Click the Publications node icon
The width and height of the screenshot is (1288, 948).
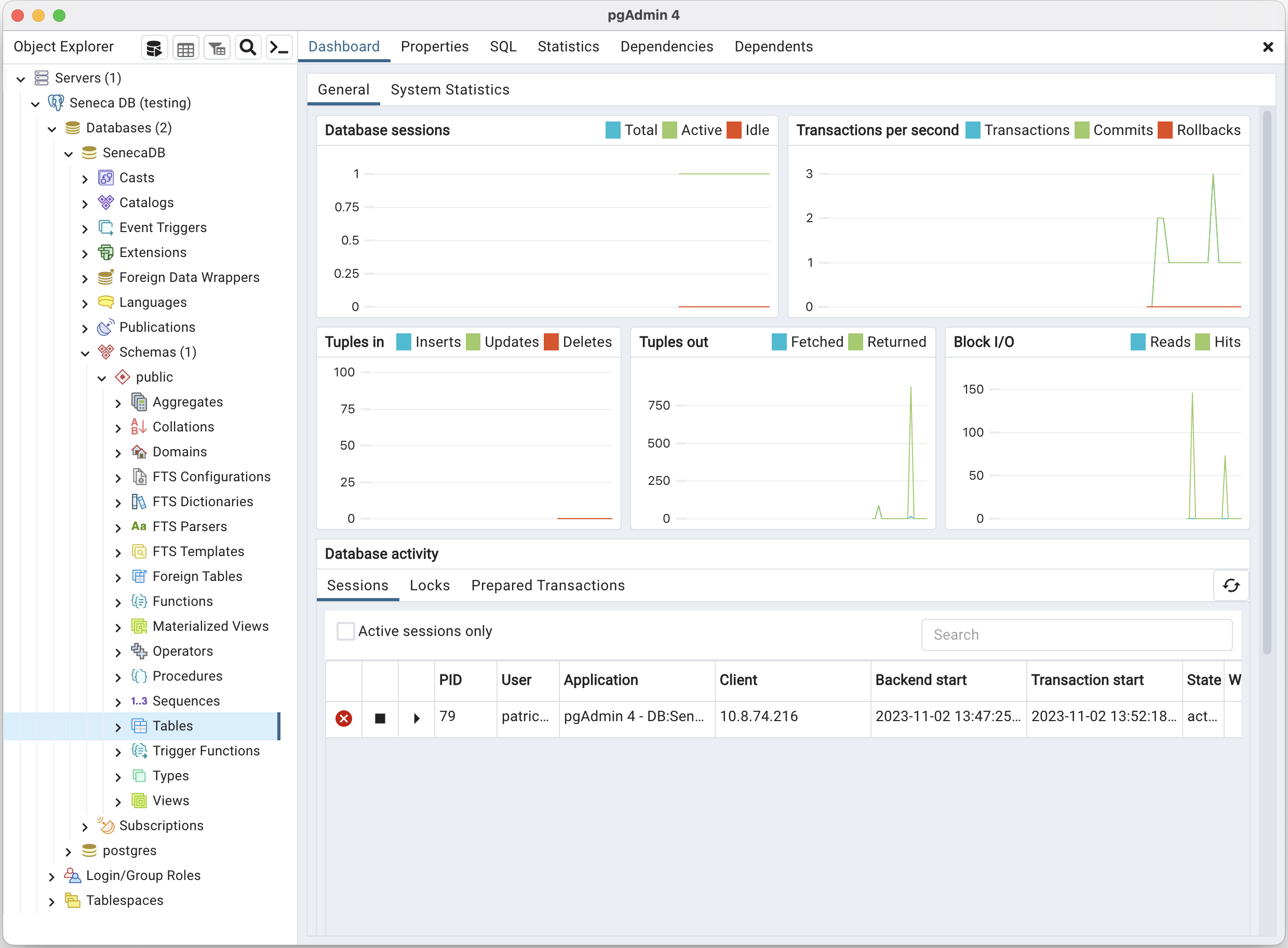[x=106, y=327]
